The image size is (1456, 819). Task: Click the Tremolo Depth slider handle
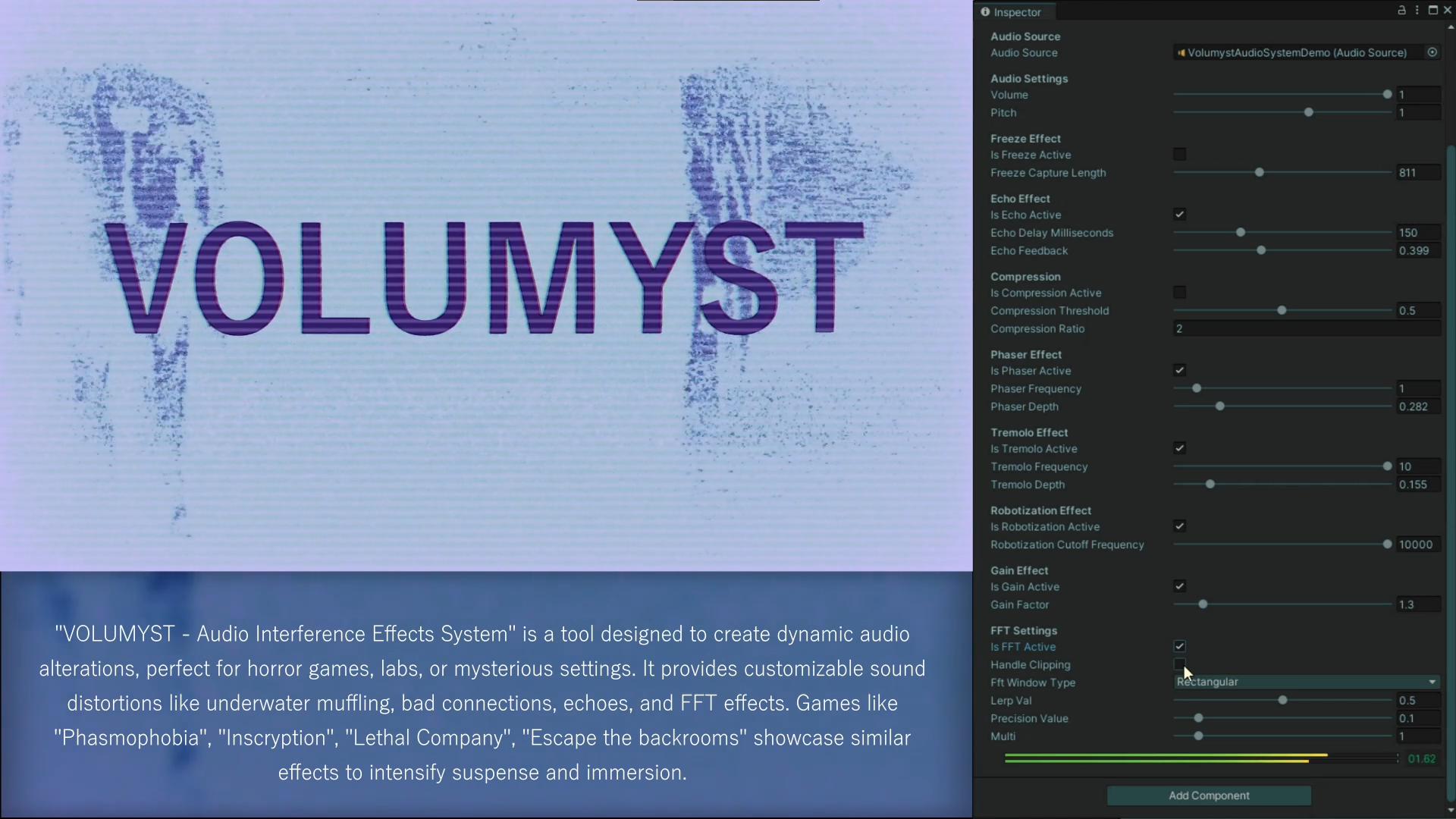click(x=1210, y=485)
